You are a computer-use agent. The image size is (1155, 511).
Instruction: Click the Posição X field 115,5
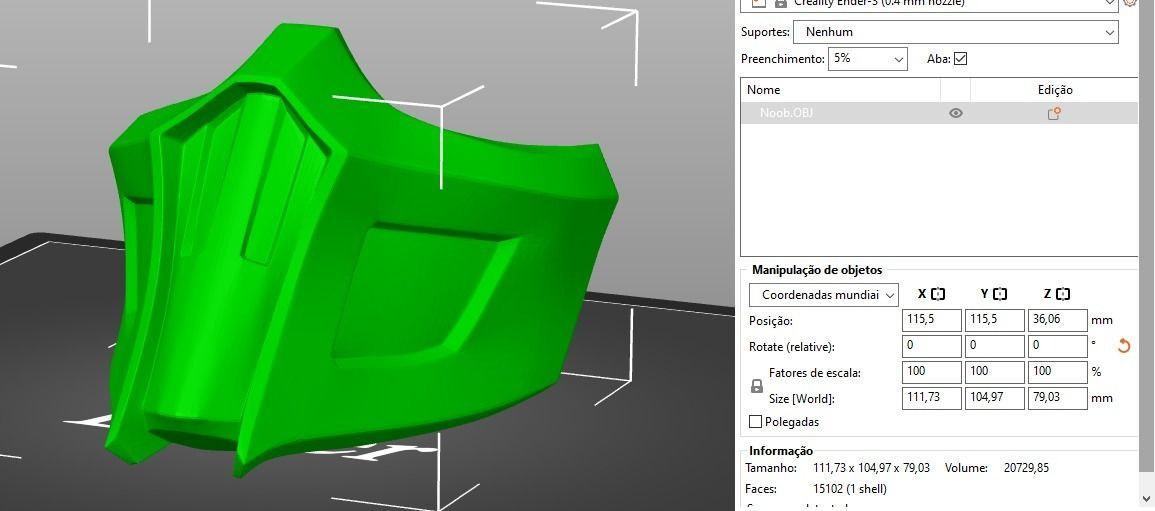(x=932, y=320)
